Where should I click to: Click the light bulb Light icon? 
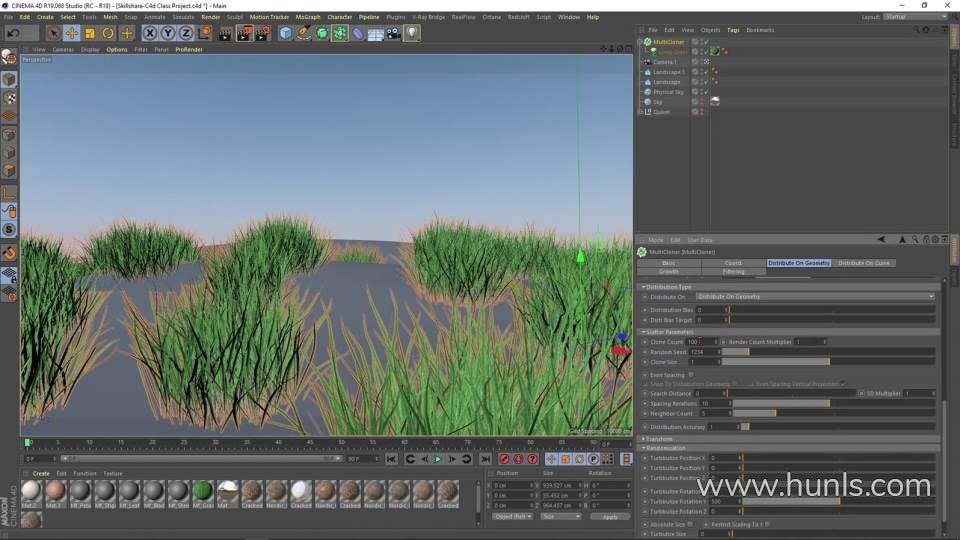411,33
